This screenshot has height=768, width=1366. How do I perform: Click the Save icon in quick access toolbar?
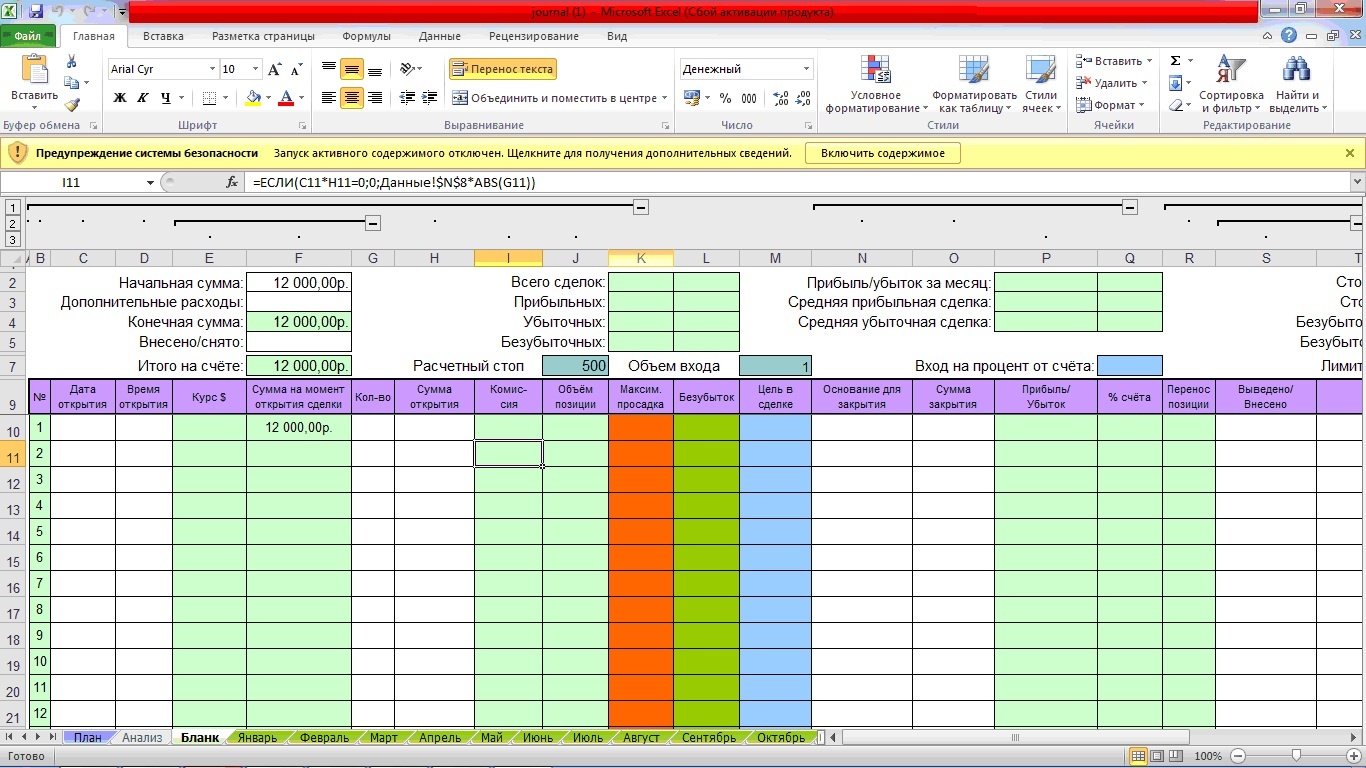tap(36, 12)
